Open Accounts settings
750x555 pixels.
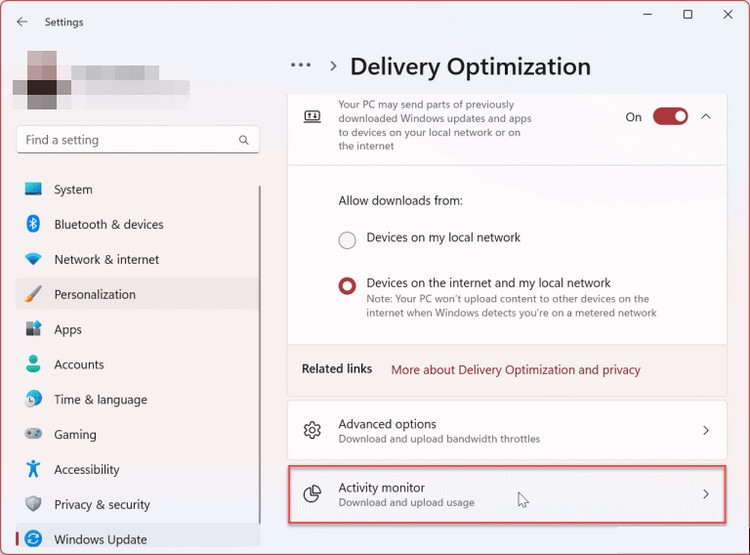click(x=138, y=364)
